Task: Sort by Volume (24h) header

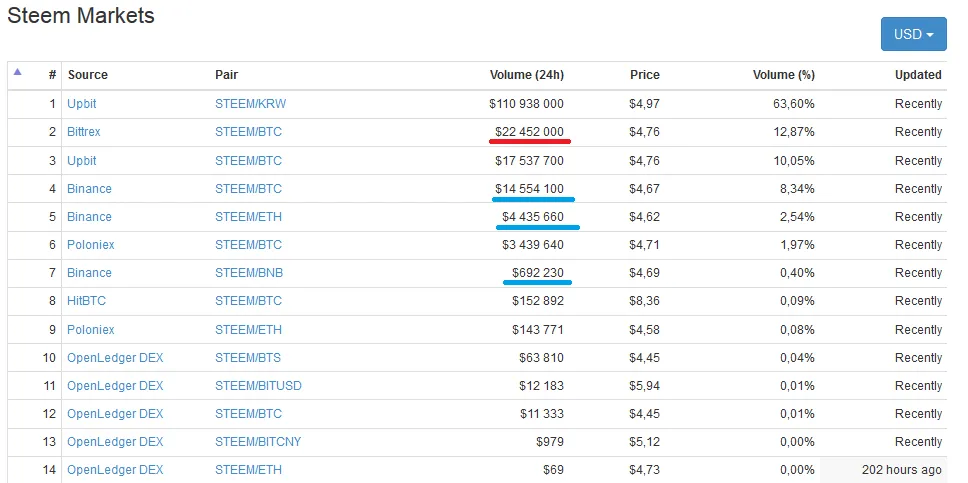Action: coord(527,75)
